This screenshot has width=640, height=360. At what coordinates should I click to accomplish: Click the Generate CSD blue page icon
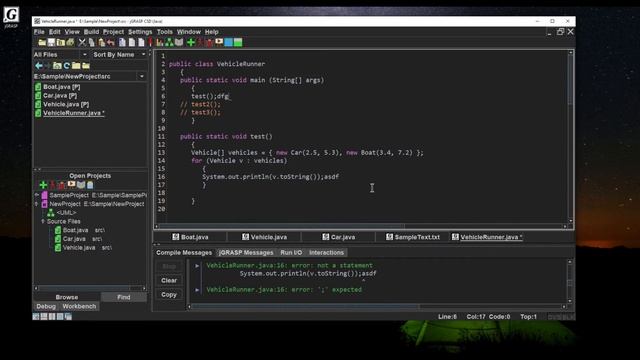pyautogui.click(x=122, y=42)
